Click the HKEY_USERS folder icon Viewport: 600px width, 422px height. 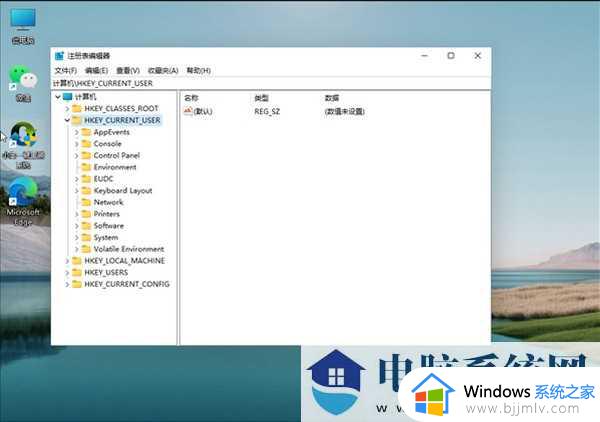click(77, 272)
